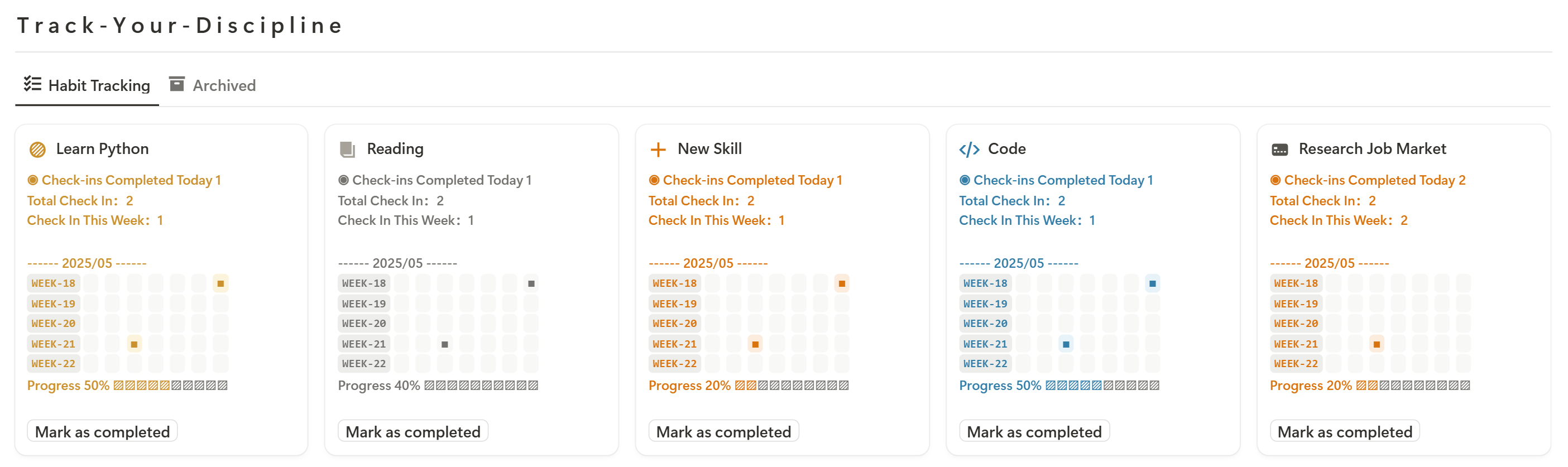The height and width of the screenshot is (467, 1568).
Task: Click New Skill check-ins completed radio icon
Action: (x=654, y=180)
